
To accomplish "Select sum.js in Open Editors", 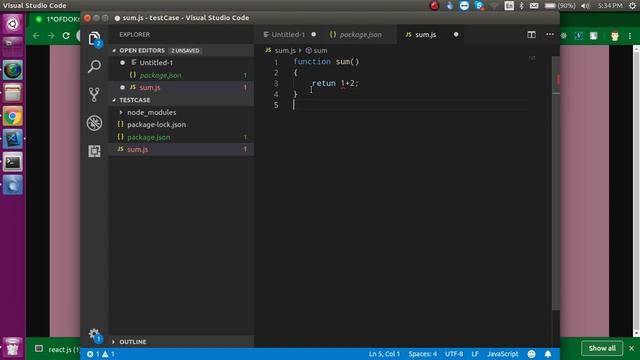I will (x=181, y=87).
